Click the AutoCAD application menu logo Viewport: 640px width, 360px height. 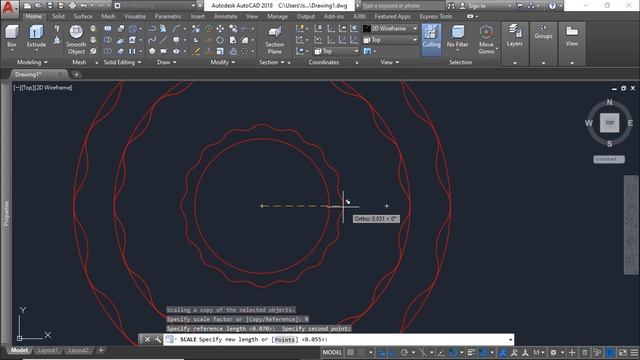[x=9, y=8]
